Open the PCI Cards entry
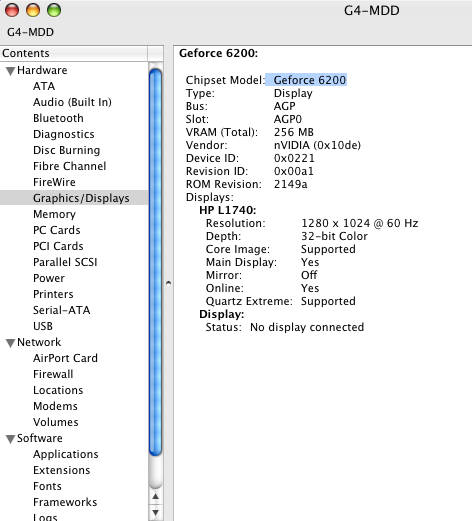 point(58,246)
